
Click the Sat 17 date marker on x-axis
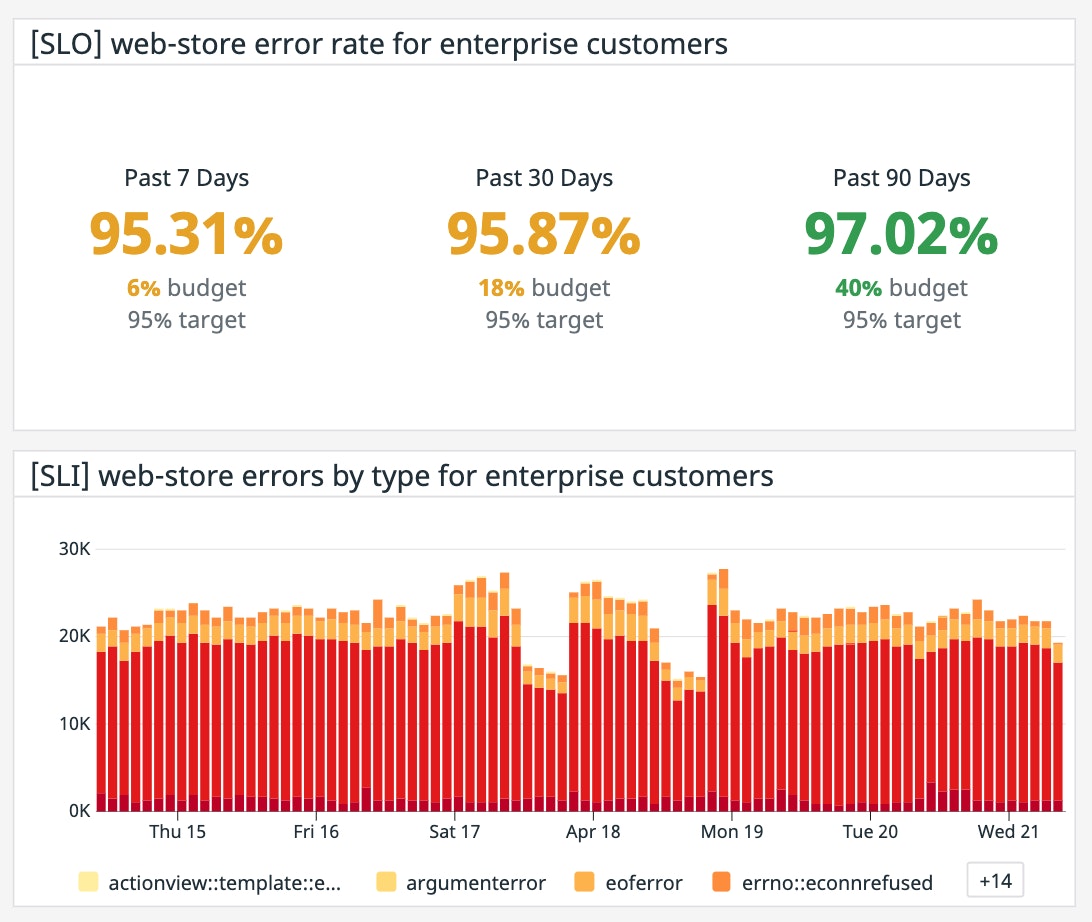pyautogui.click(x=455, y=831)
